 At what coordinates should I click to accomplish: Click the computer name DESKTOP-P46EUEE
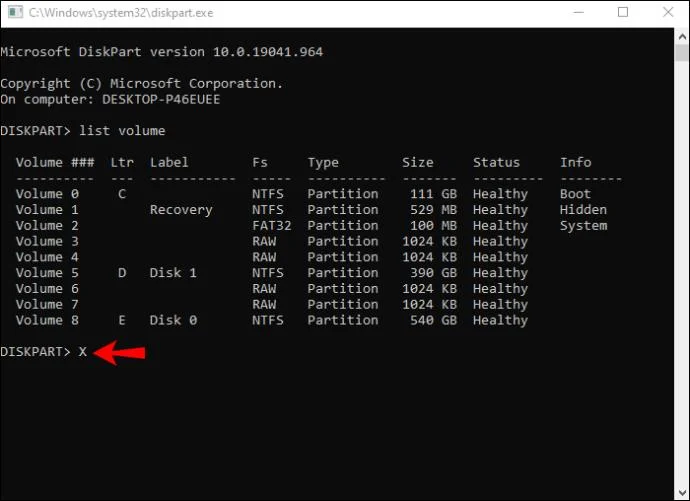tap(161, 99)
